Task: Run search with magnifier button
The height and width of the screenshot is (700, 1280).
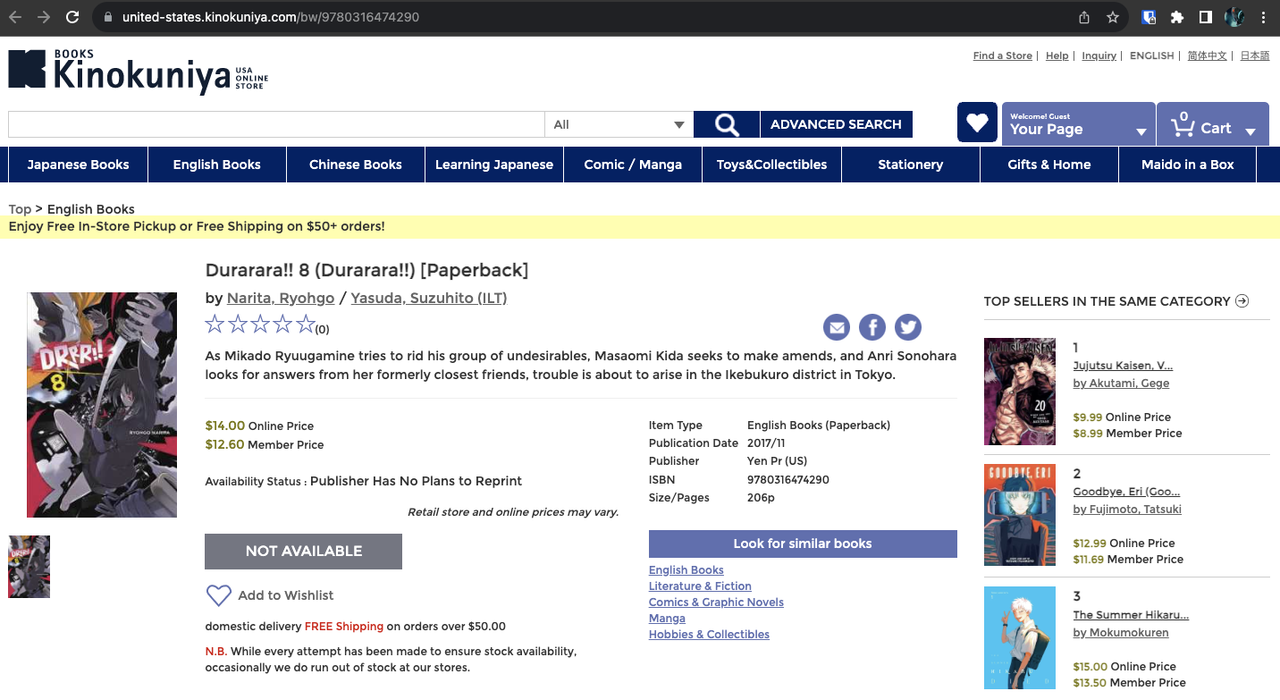Action: [x=727, y=125]
